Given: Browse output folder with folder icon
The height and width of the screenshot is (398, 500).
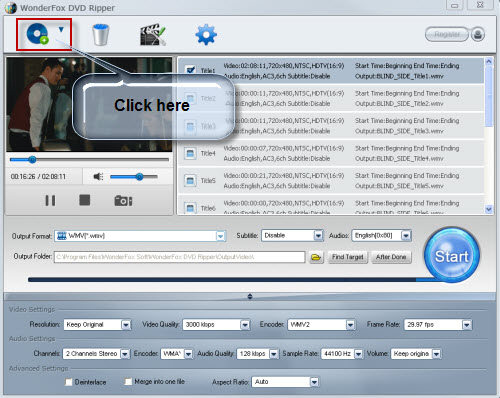Looking at the screenshot, I should click(x=316, y=257).
